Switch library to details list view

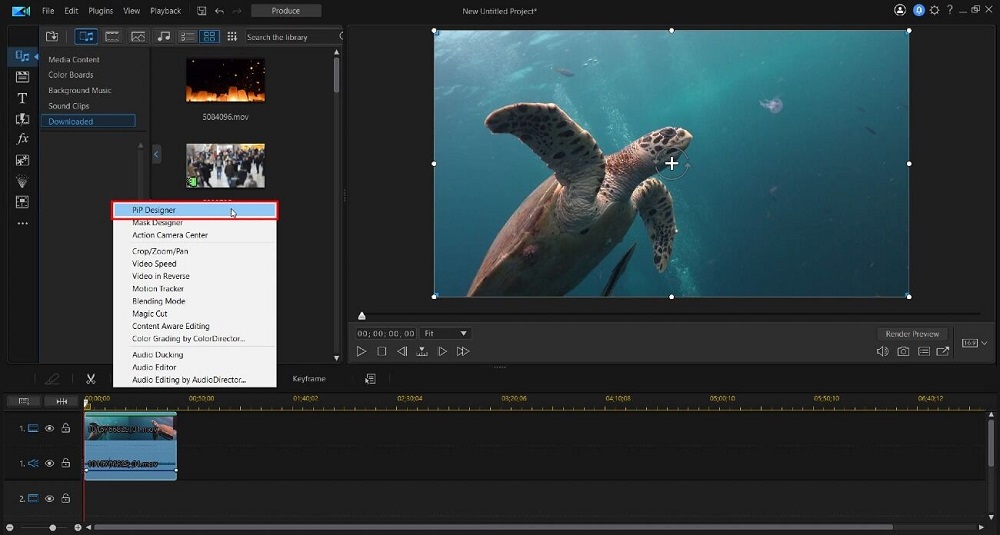tap(187, 36)
